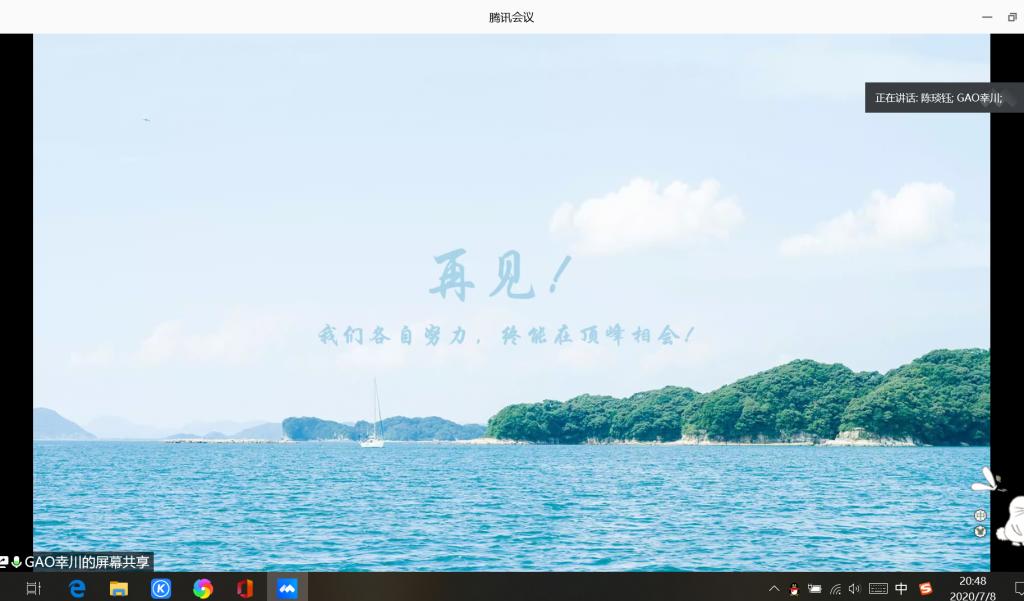Screen dimensions: 1024x601
Task: Open File Explorer from the taskbar
Action: coord(119,589)
